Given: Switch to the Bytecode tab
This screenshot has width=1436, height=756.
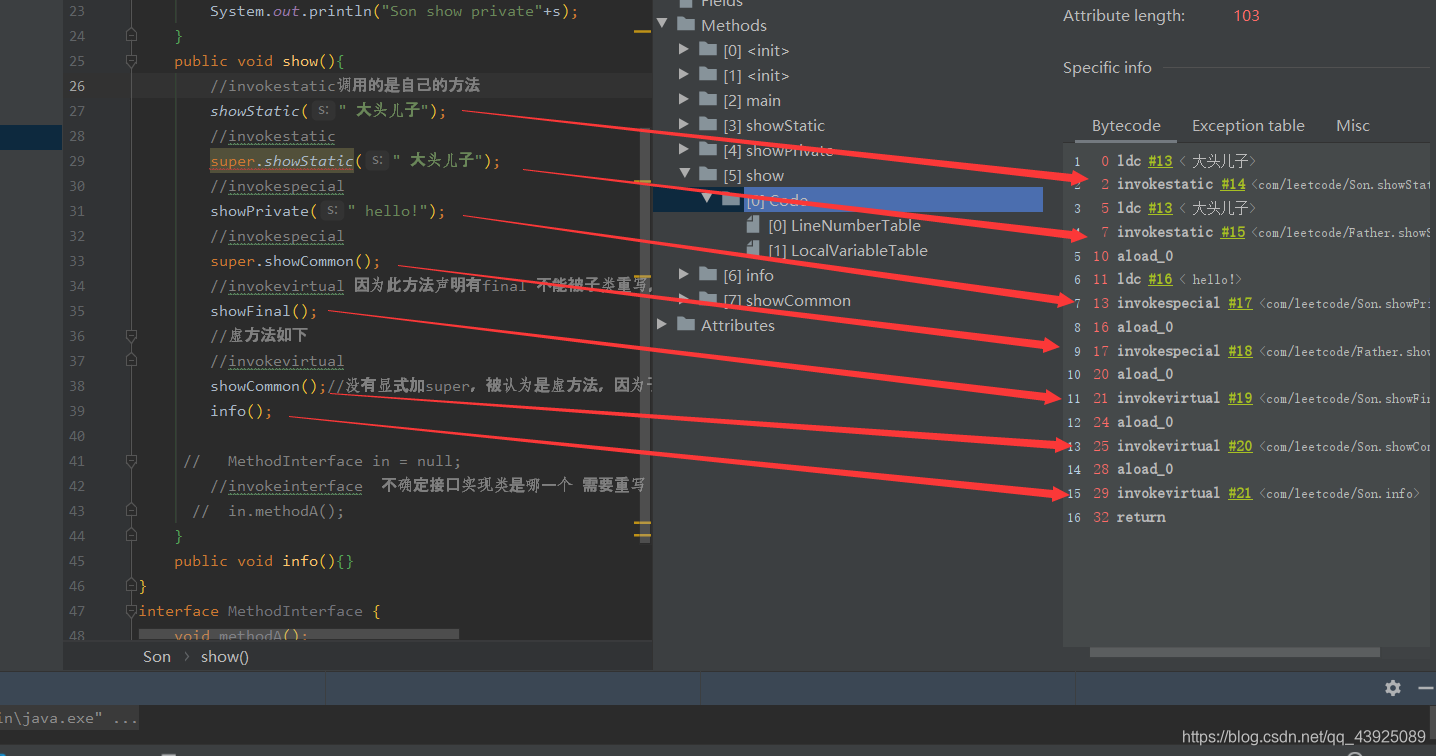Looking at the screenshot, I should click(1126, 126).
